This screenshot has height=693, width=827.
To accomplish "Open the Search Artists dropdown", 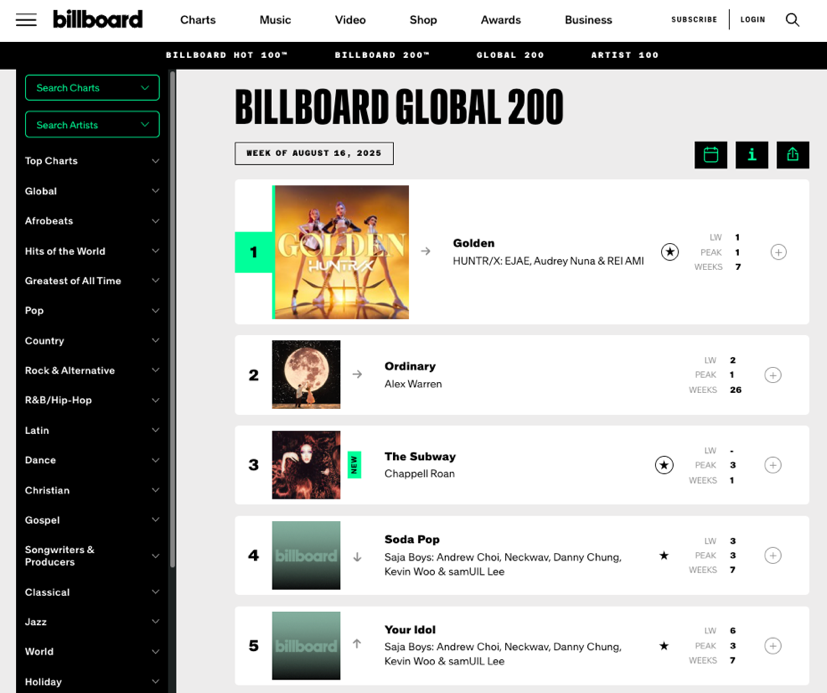I will (x=92, y=125).
